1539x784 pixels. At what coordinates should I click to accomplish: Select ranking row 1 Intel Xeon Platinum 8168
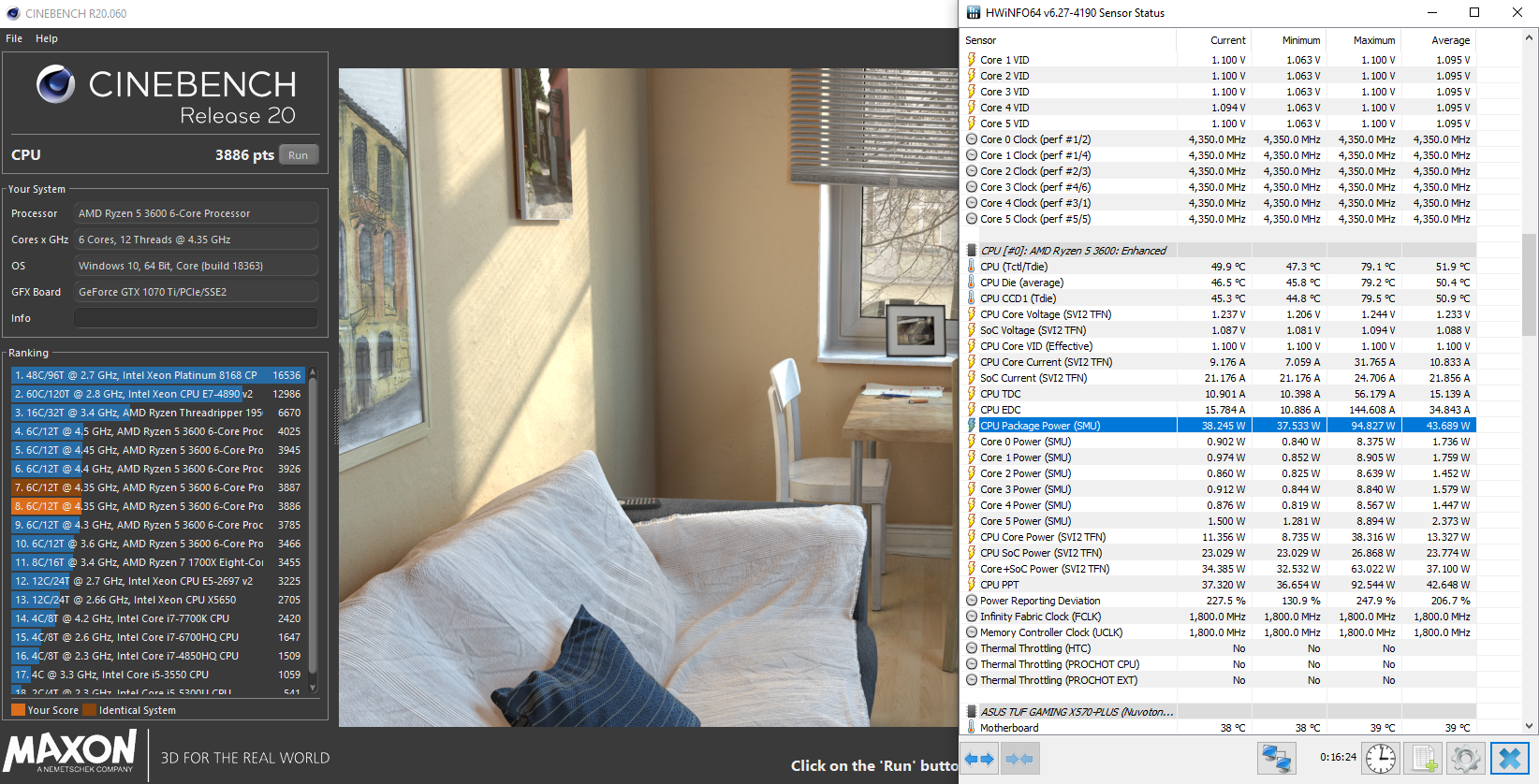tap(158, 375)
